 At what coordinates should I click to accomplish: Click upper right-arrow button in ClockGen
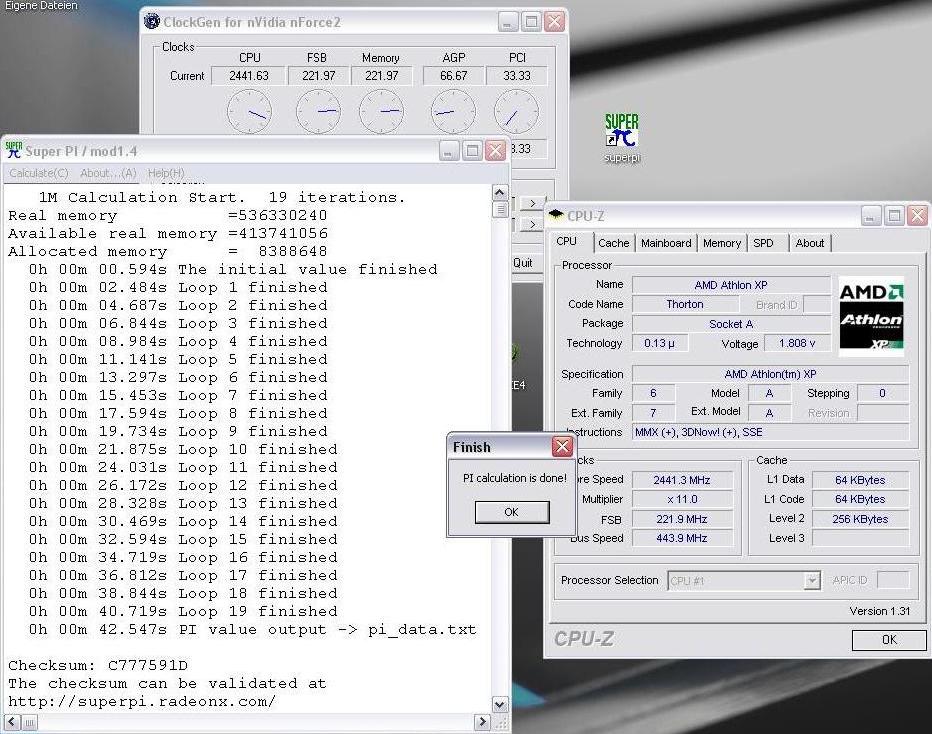pyautogui.click(x=533, y=203)
